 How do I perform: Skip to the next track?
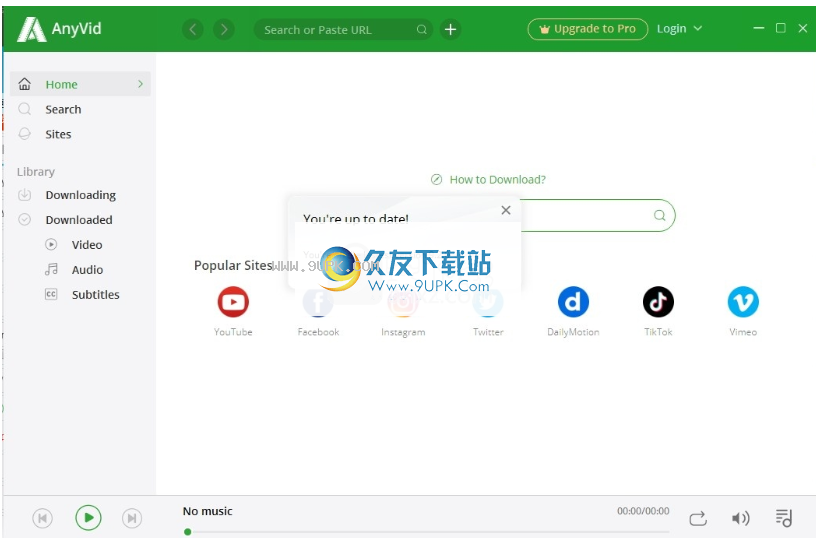tap(132, 518)
